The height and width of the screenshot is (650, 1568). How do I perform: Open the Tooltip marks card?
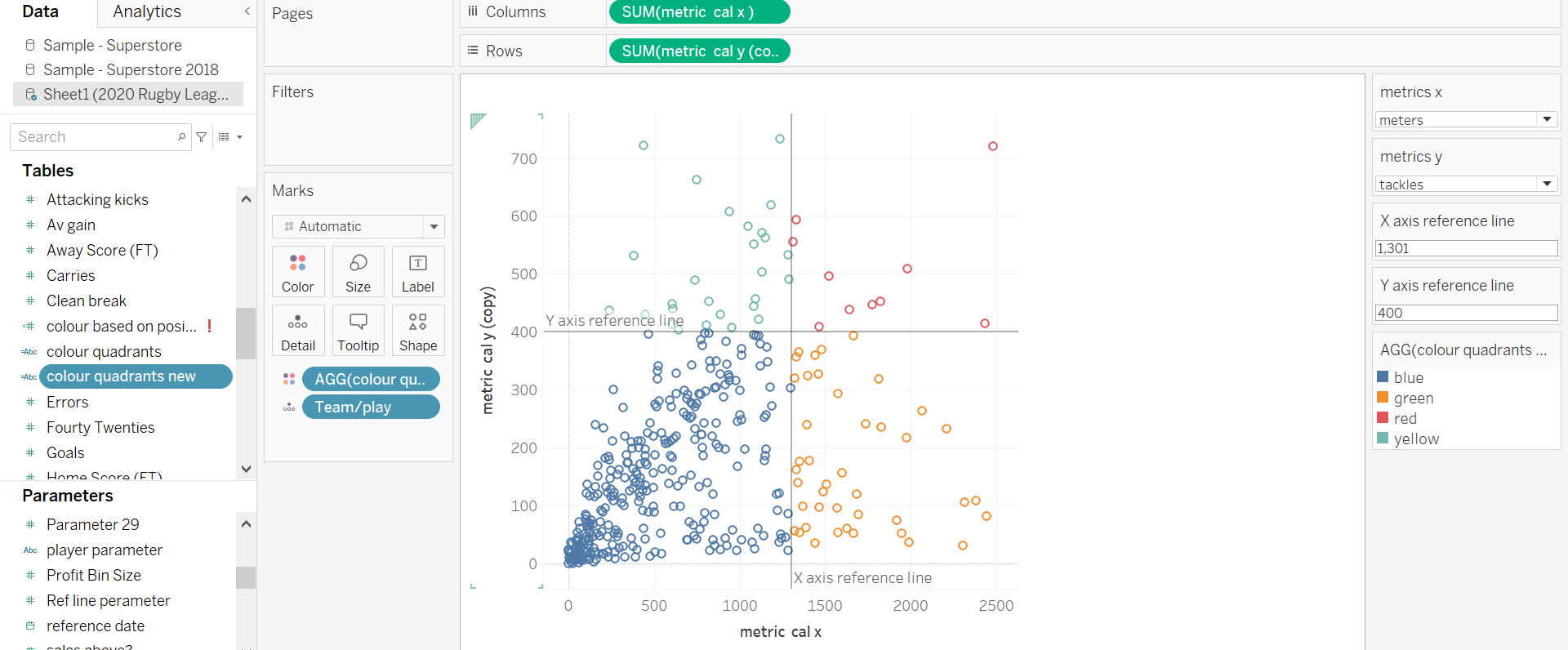(358, 330)
